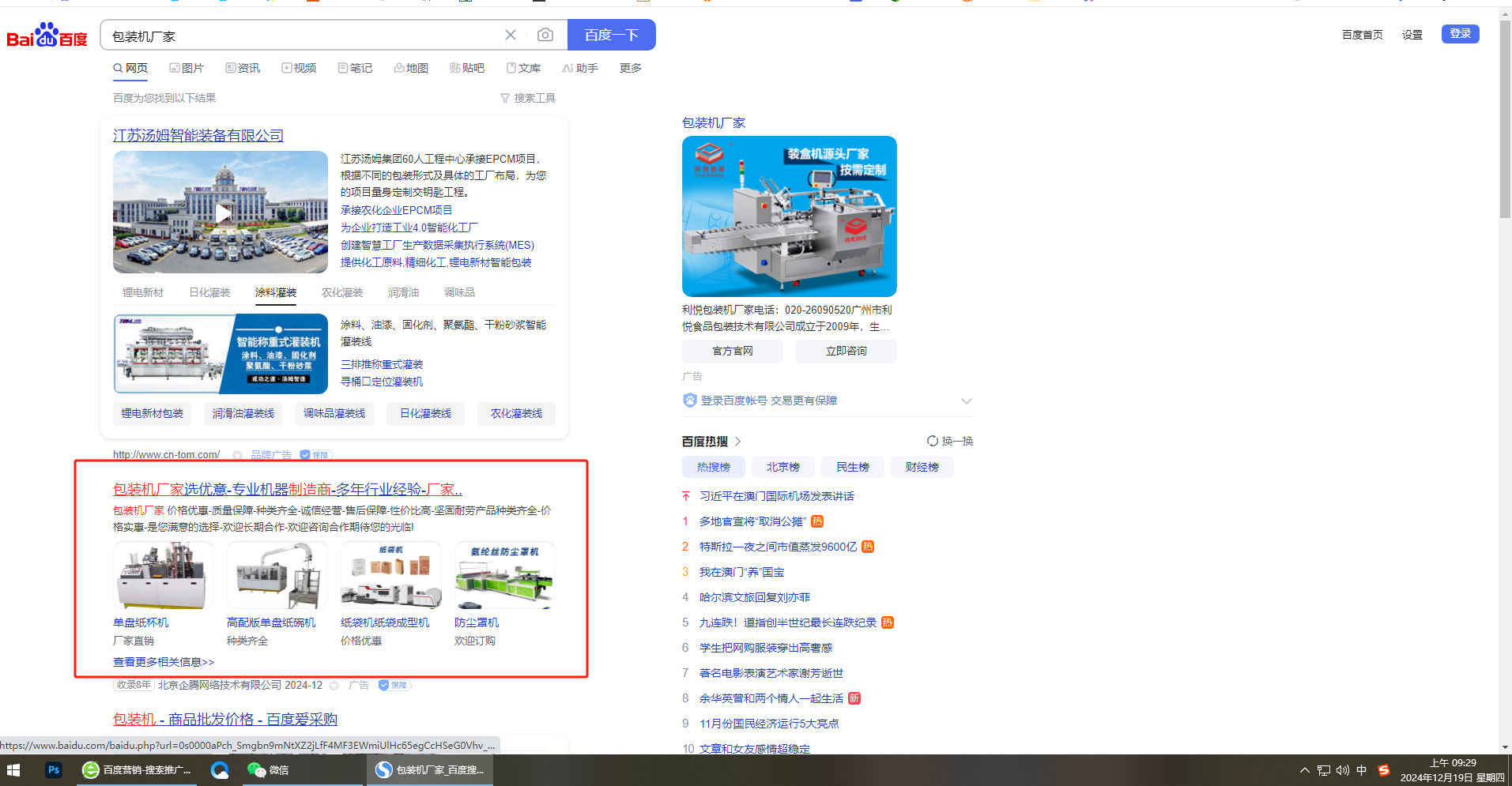
Task: Click the 调味品灌装线 button
Action: pyautogui.click(x=334, y=414)
